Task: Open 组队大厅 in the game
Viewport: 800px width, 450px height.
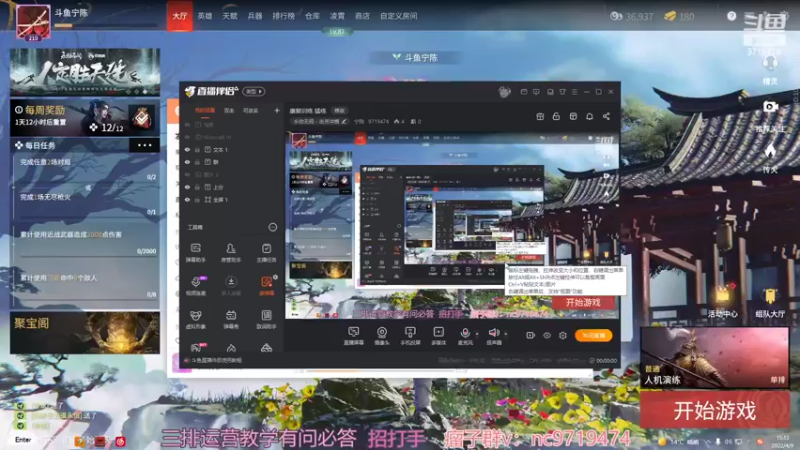Action: tap(770, 302)
